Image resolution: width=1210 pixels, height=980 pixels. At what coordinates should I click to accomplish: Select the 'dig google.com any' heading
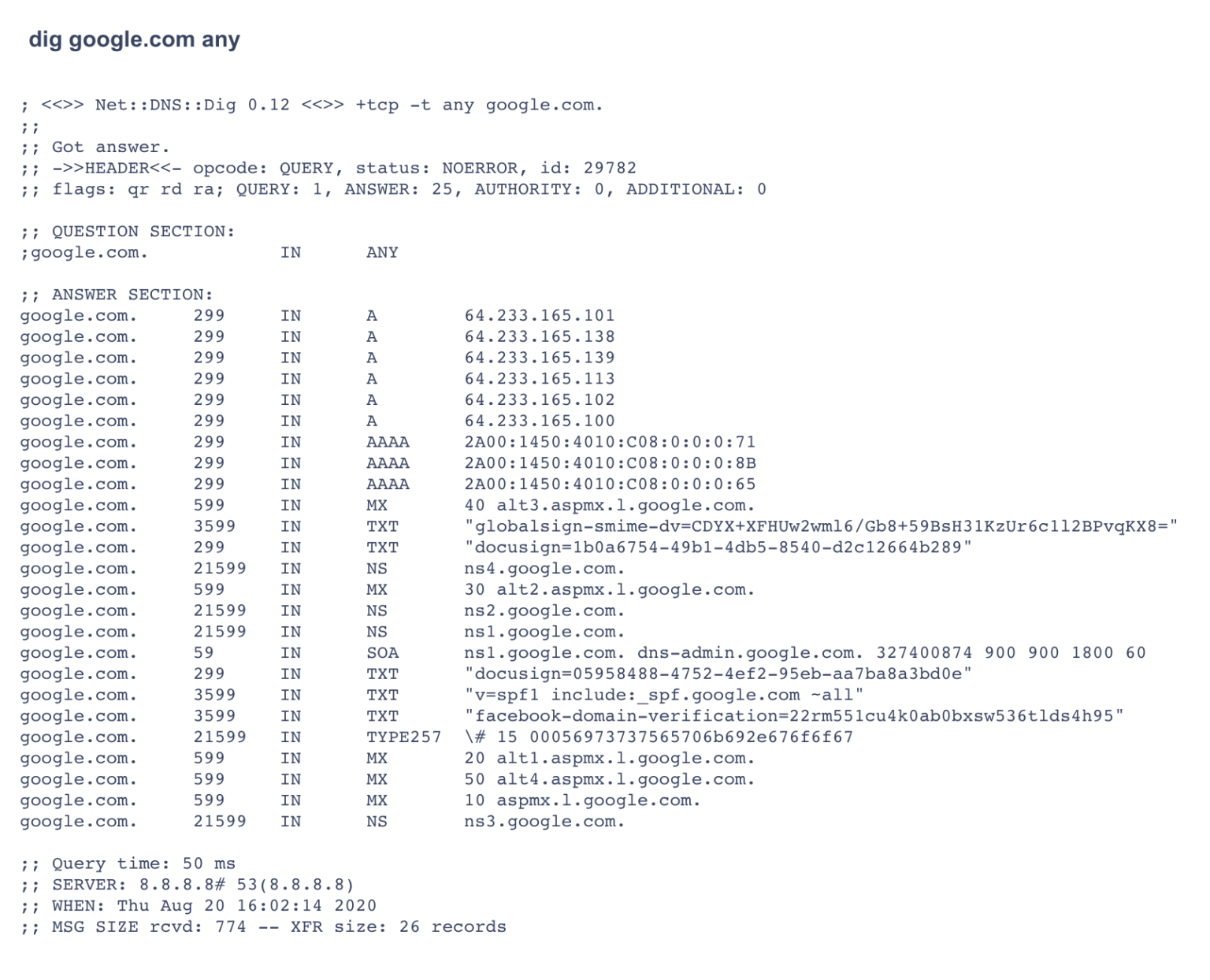tap(134, 39)
